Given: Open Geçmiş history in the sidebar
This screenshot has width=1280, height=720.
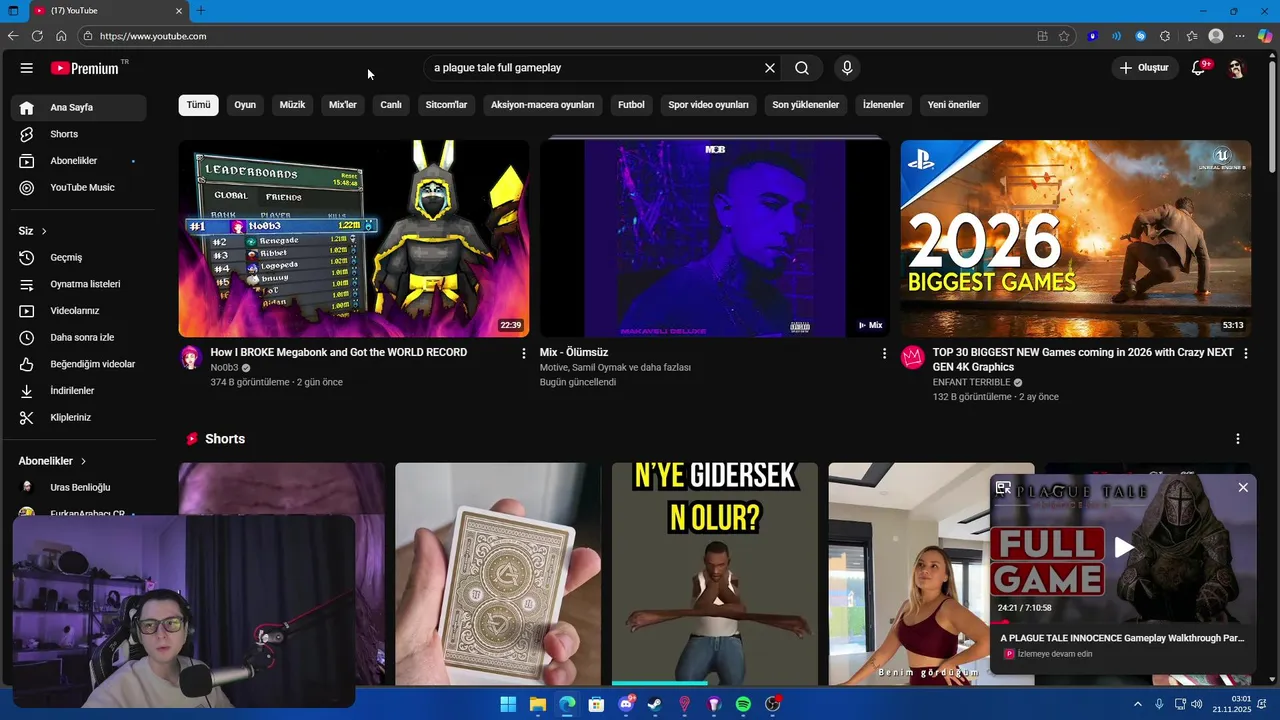Looking at the screenshot, I should [78, 257].
